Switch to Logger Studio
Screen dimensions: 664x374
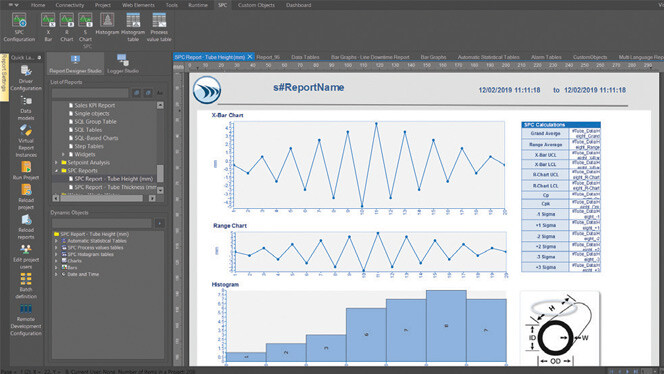click(123, 64)
